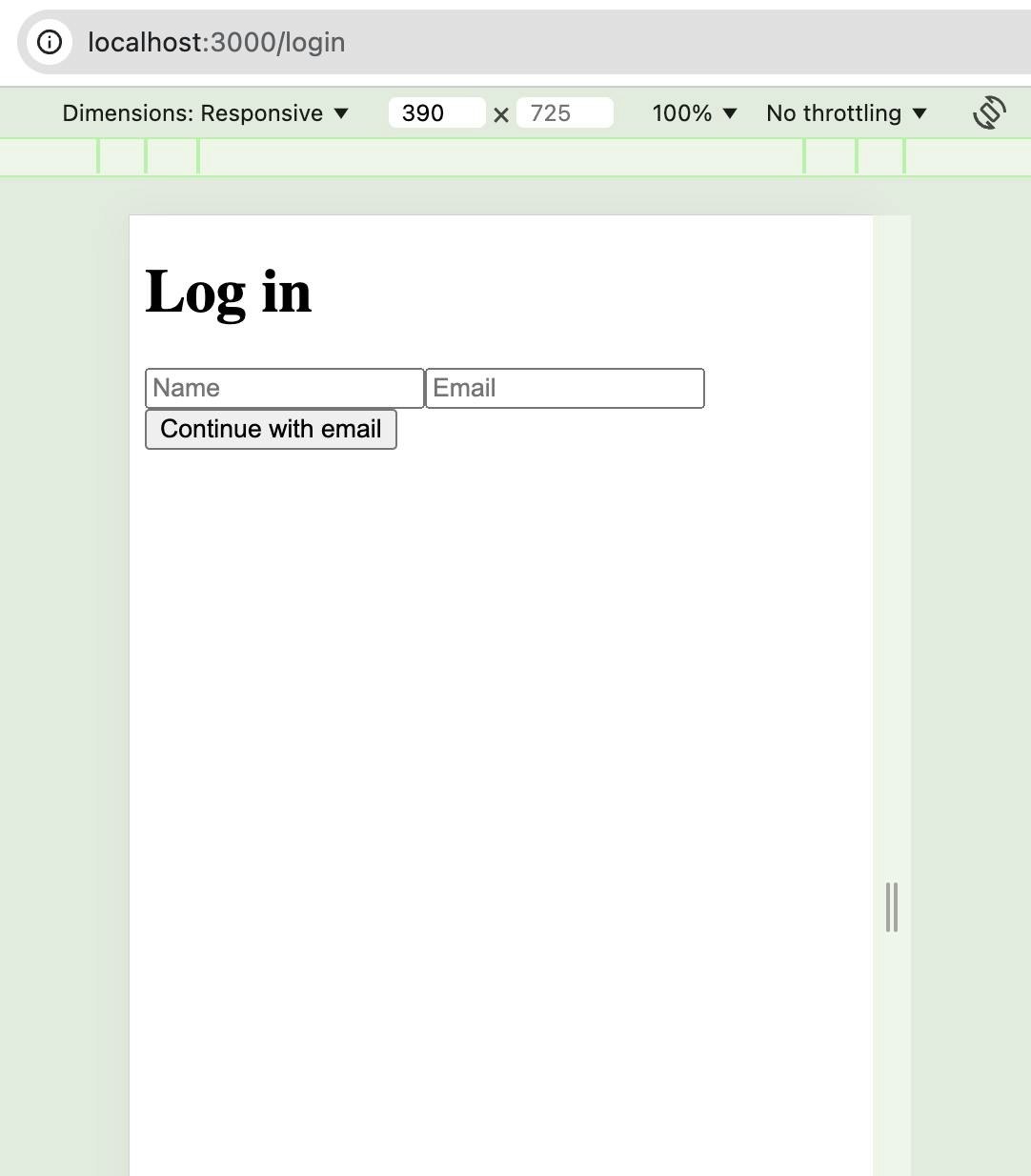
Task: Focus the Name input field
Action: (x=284, y=388)
